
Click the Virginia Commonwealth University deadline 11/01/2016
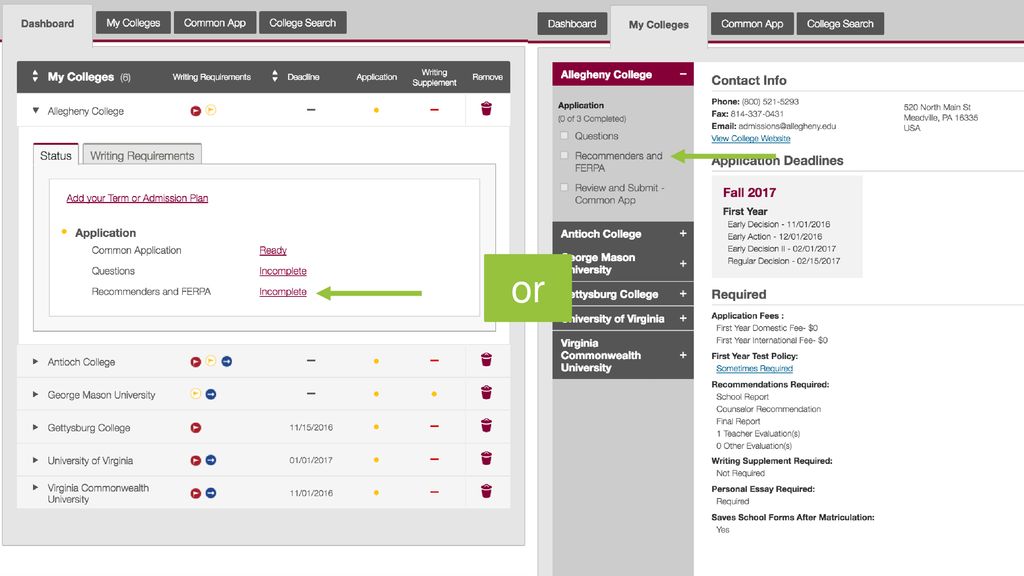tap(311, 493)
